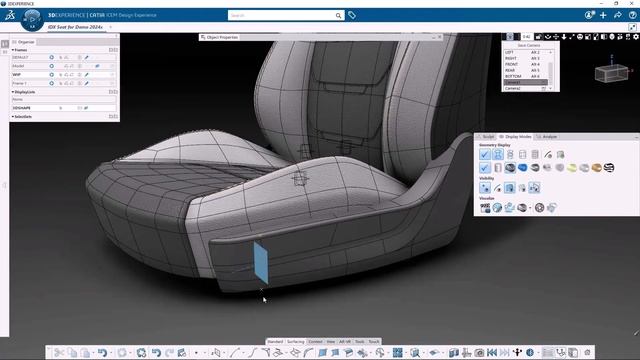Click the pencil icon in Frame 1 row

[x=87, y=83]
